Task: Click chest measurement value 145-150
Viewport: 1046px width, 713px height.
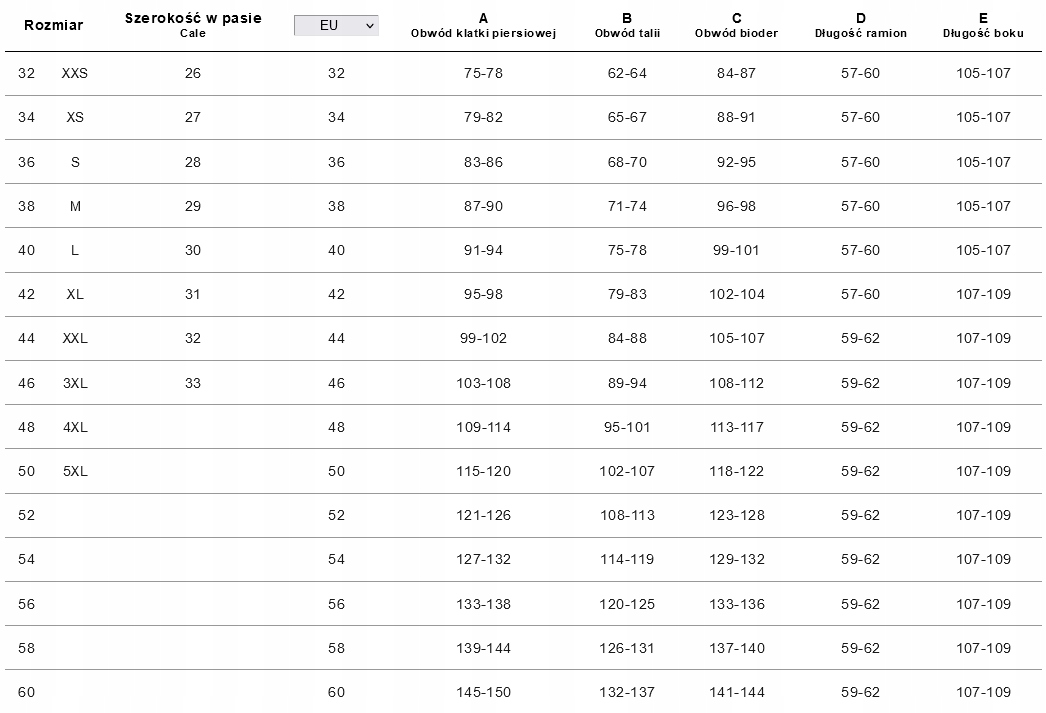Action: tap(485, 692)
